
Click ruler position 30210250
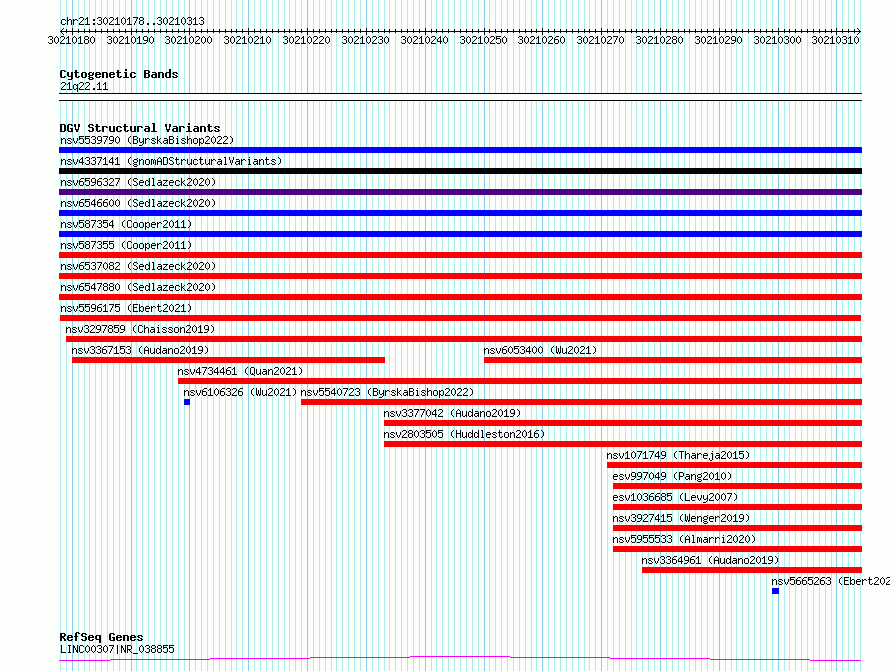click(x=483, y=40)
